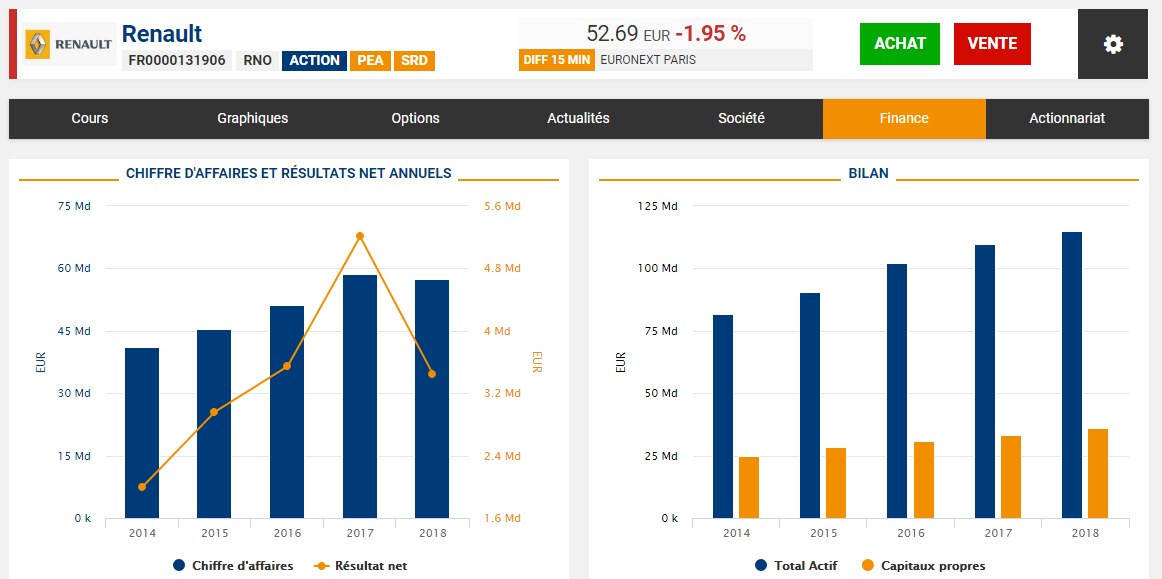Click the PEA tag badge
The height and width of the screenshot is (579, 1162).
click(370, 61)
